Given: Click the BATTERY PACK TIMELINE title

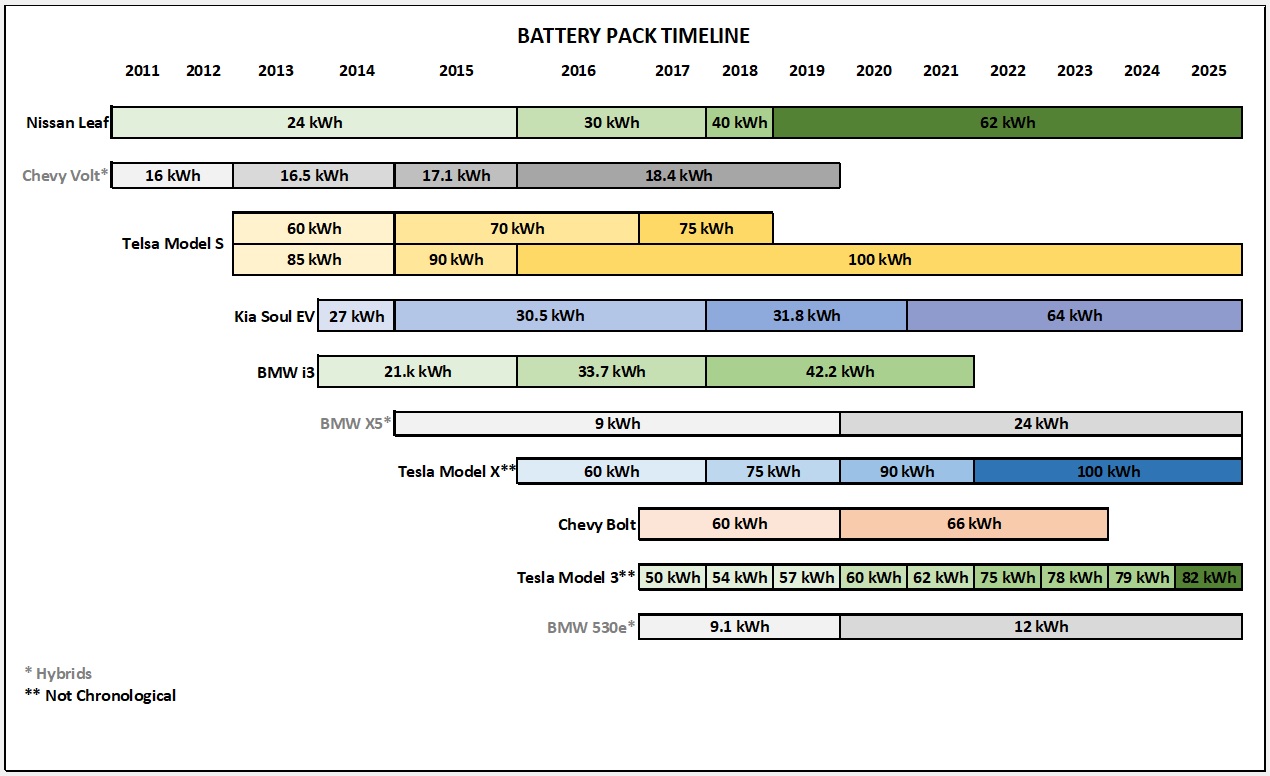Looking at the screenshot, I should pos(633,36).
